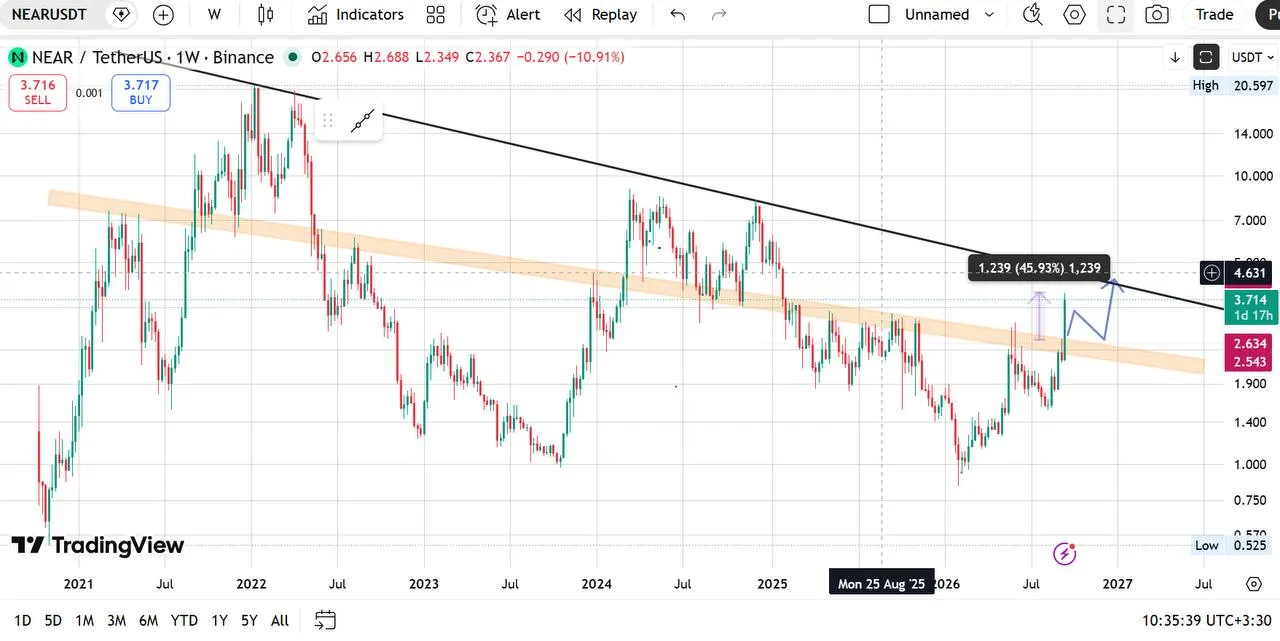Select the 6M time range
1280x641 pixels.
pos(148,620)
